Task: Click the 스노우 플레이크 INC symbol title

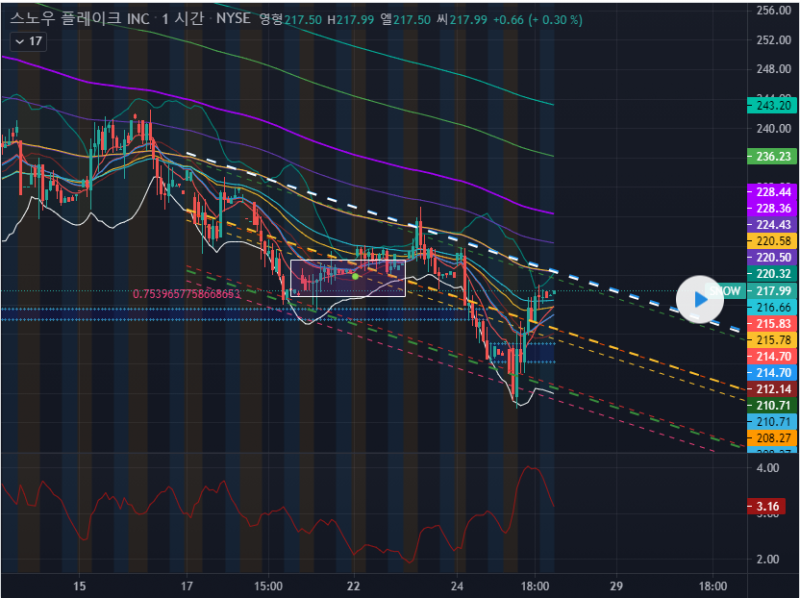Action: click(75, 18)
